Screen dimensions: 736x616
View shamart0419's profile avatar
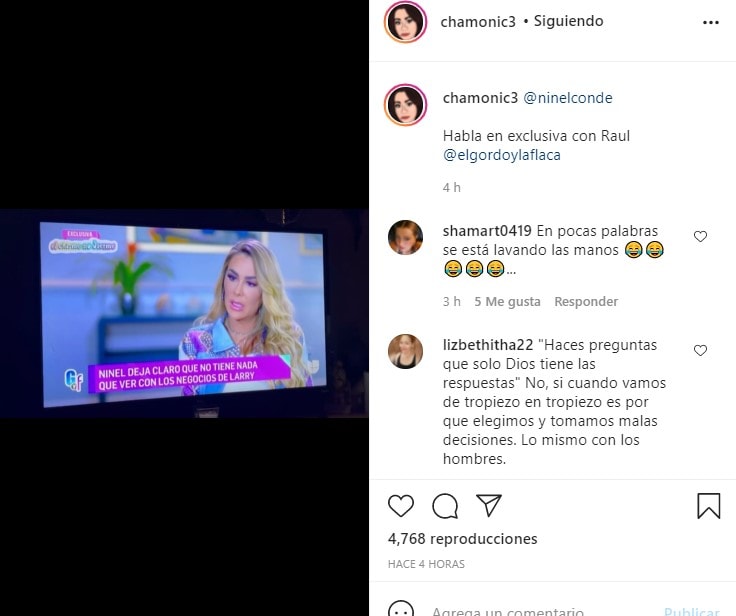coord(406,237)
